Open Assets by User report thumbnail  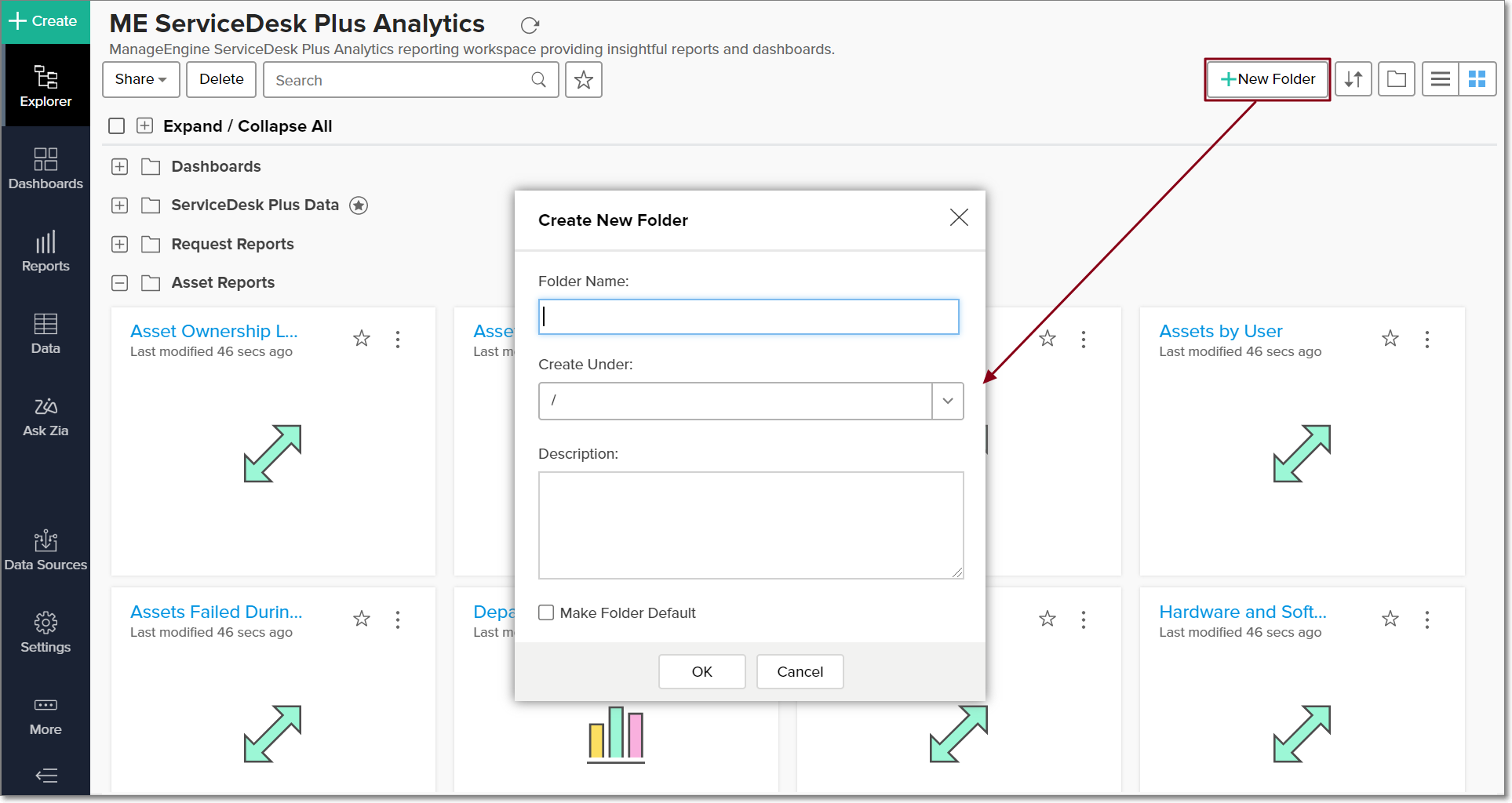1302,453
